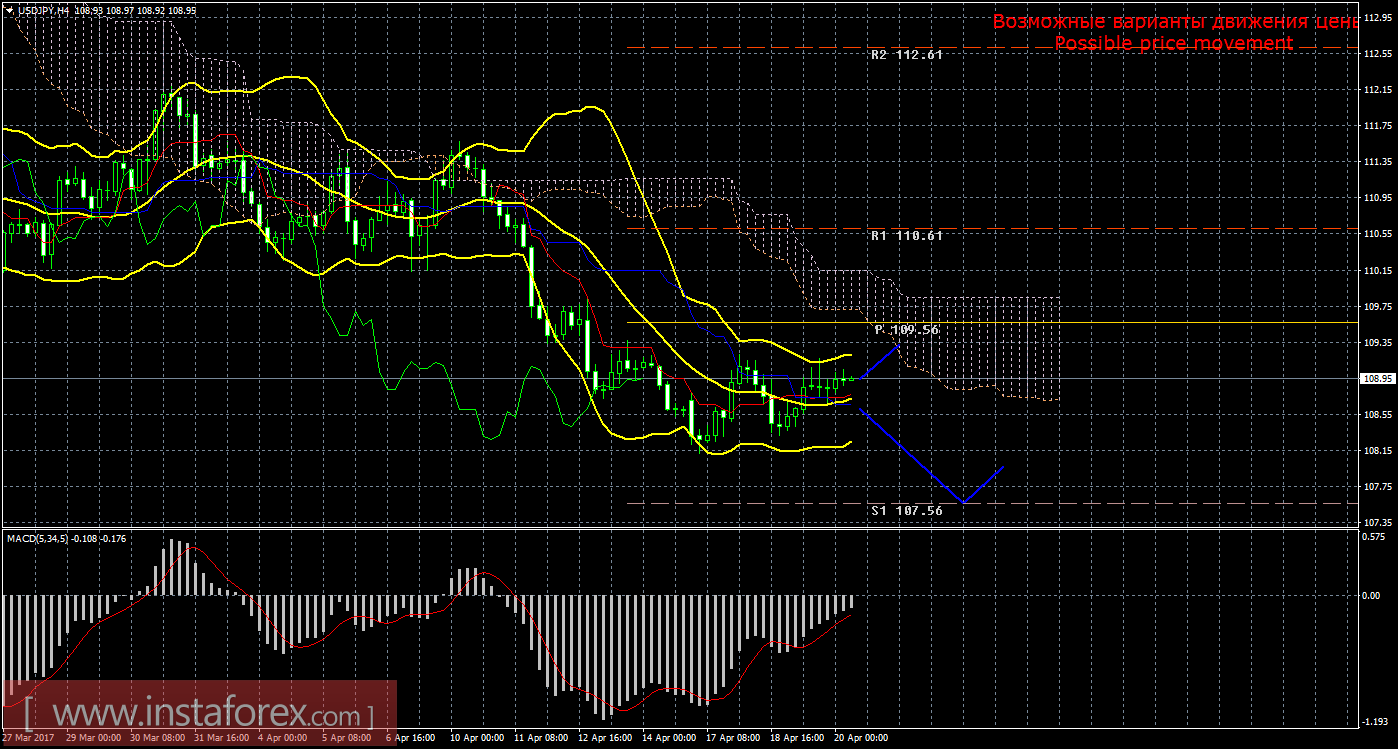The image size is (1398, 749).
Task: Select the R1 110.61 resistance label
Action: [x=906, y=236]
